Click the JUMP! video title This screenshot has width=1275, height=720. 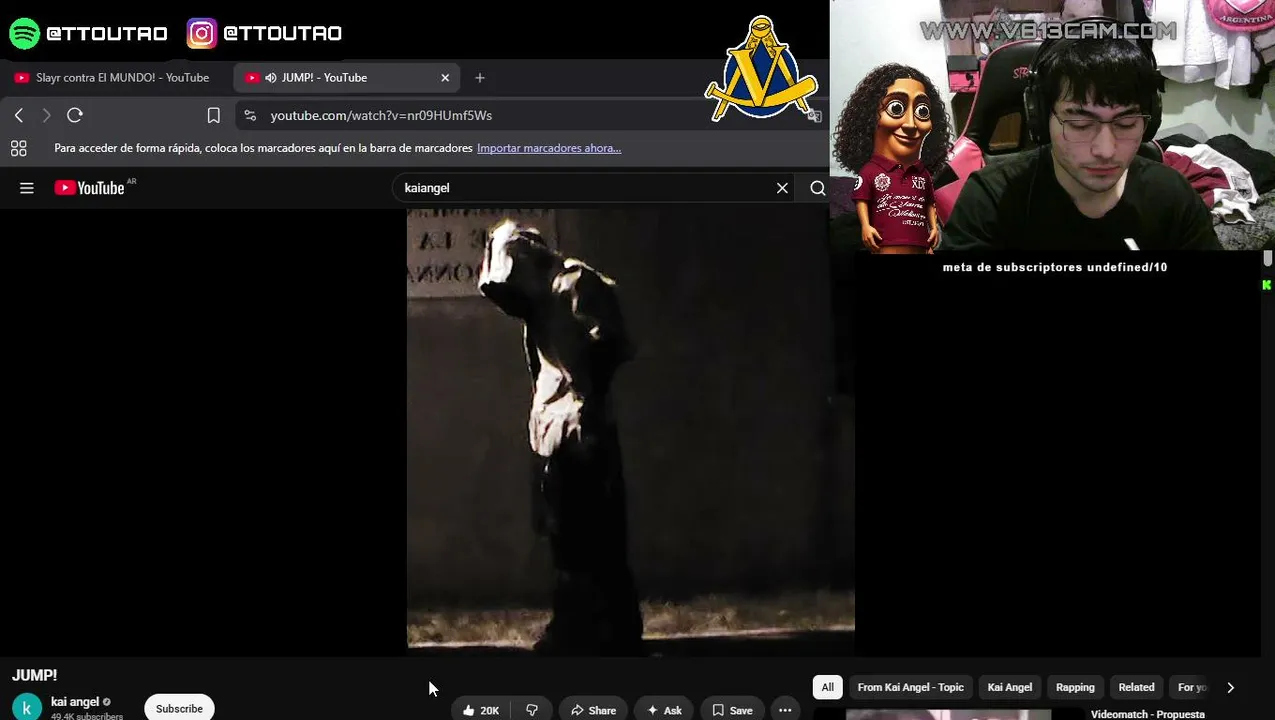(x=35, y=675)
